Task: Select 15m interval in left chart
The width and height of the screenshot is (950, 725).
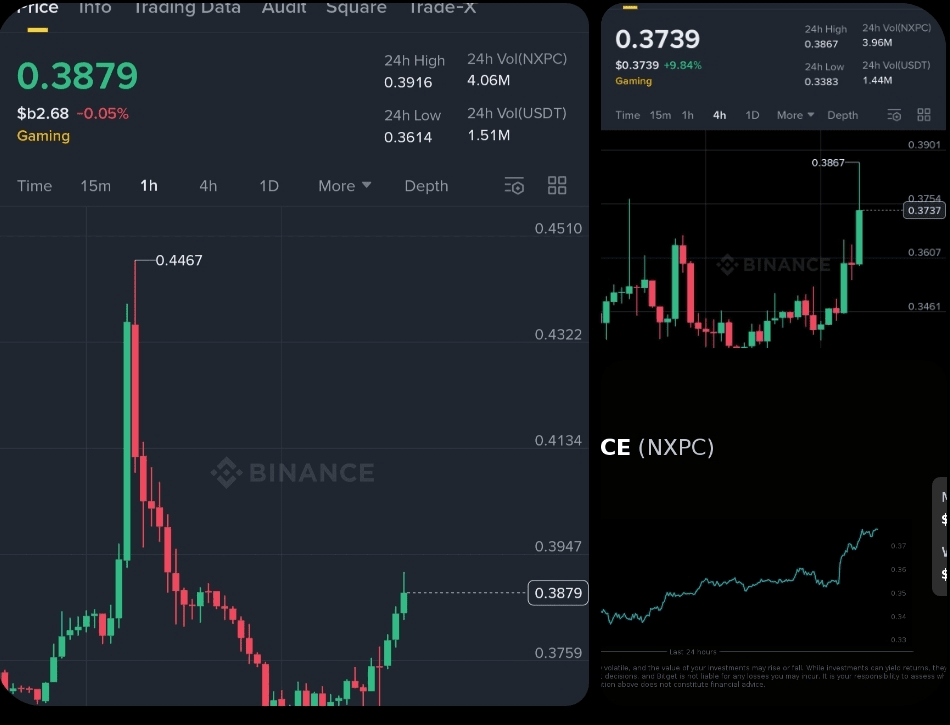Action: tap(96, 186)
